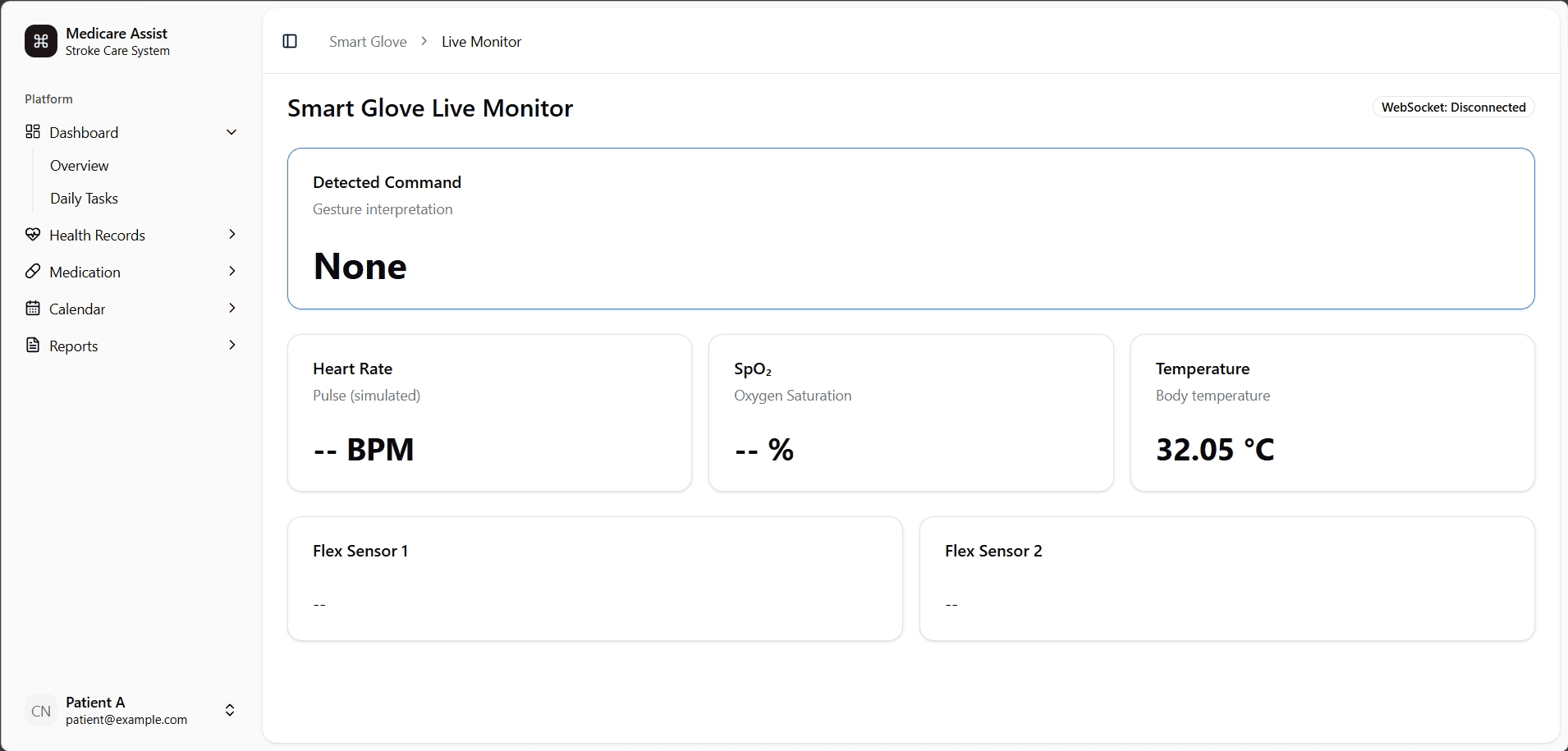Click the CN avatar for Patient A
The height and width of the screenshot is (751, 1568).
pyautogui.click(x=41, y=711)
